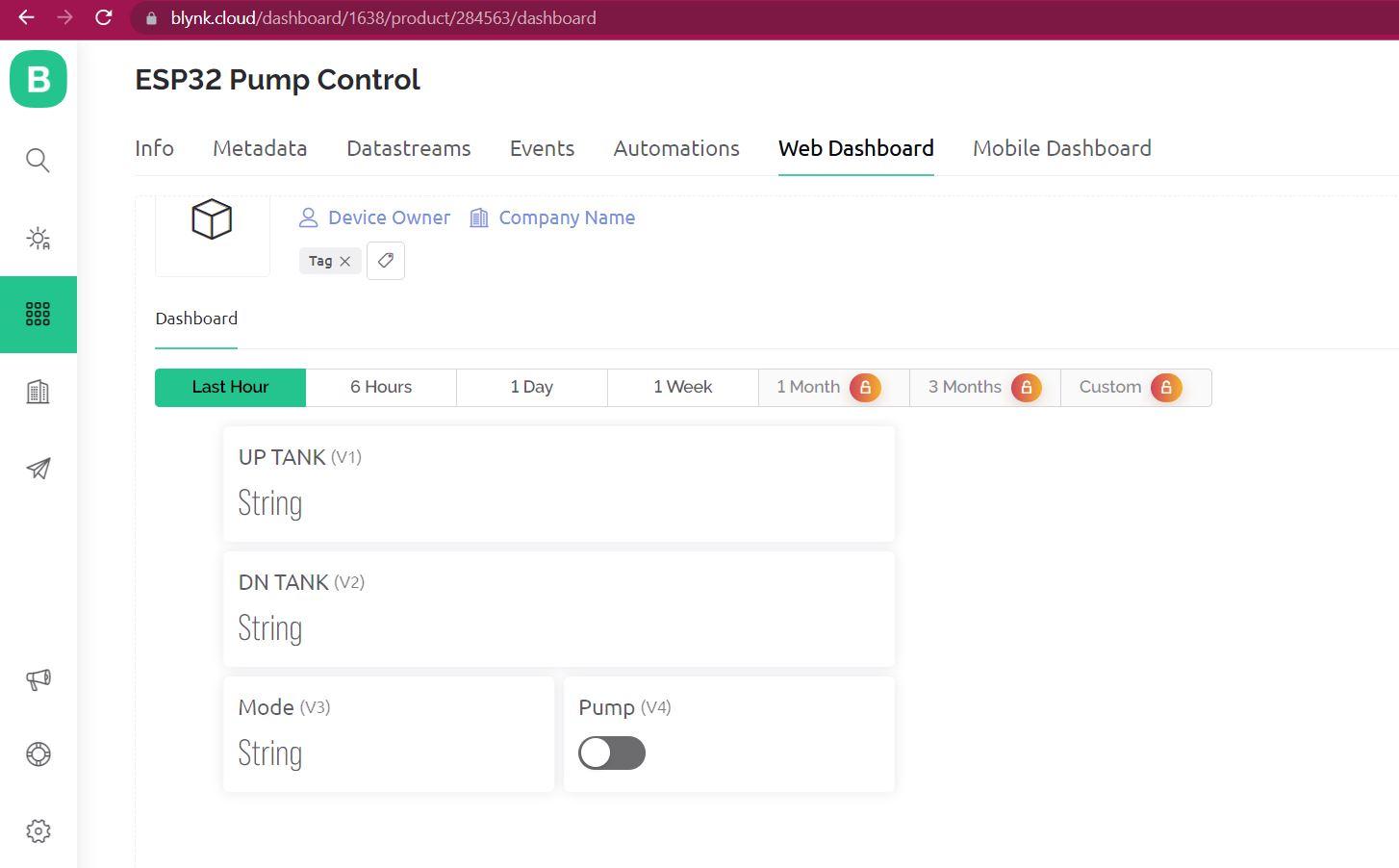This screenshot has width=1399, height=868.
Task: Open the Automations tab
Action: point(676,148)
